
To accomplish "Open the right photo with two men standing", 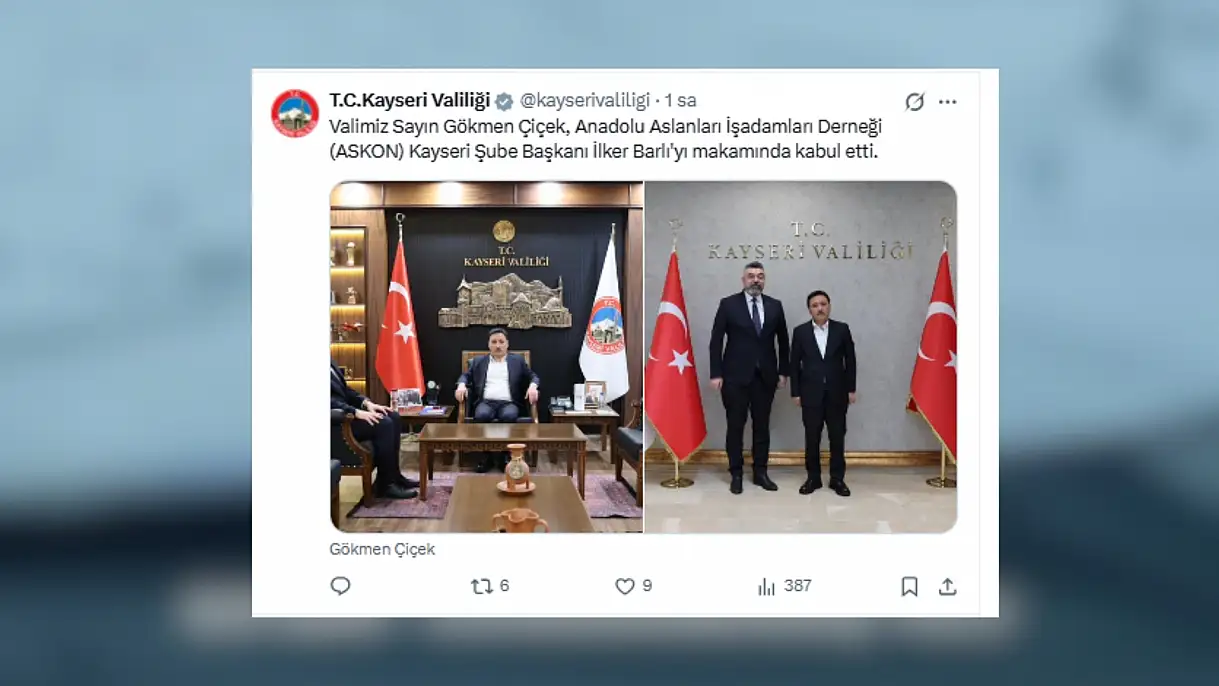I will tap(801, 357).
